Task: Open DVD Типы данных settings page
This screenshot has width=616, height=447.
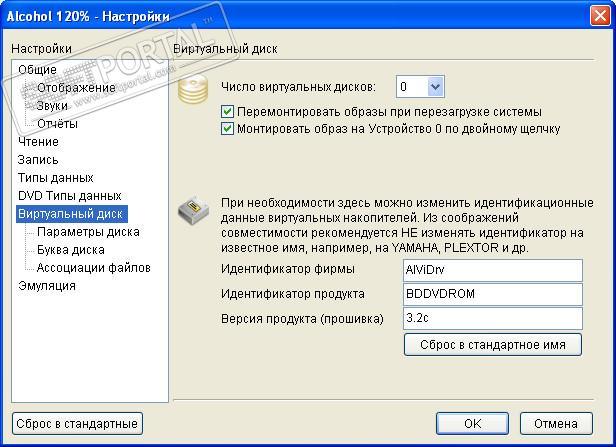Action: coord(70,196)
